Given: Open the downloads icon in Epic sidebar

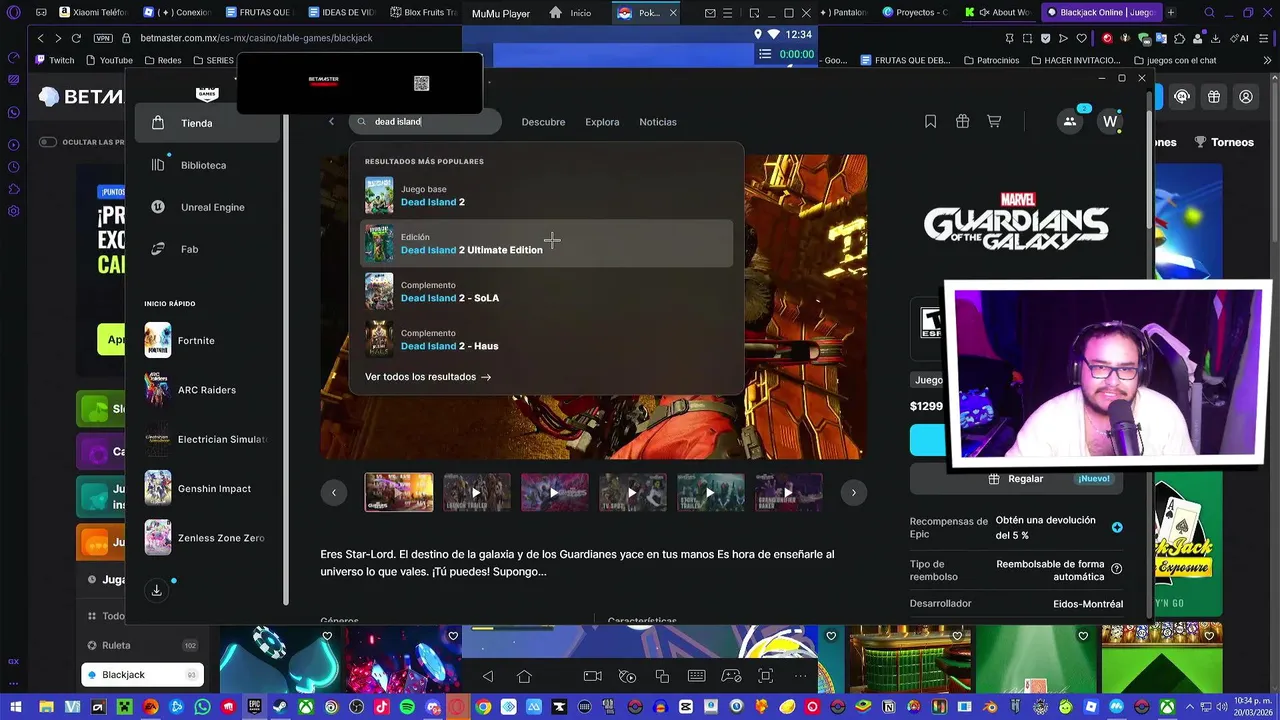Looking at the screenshot, I should 156,590.
